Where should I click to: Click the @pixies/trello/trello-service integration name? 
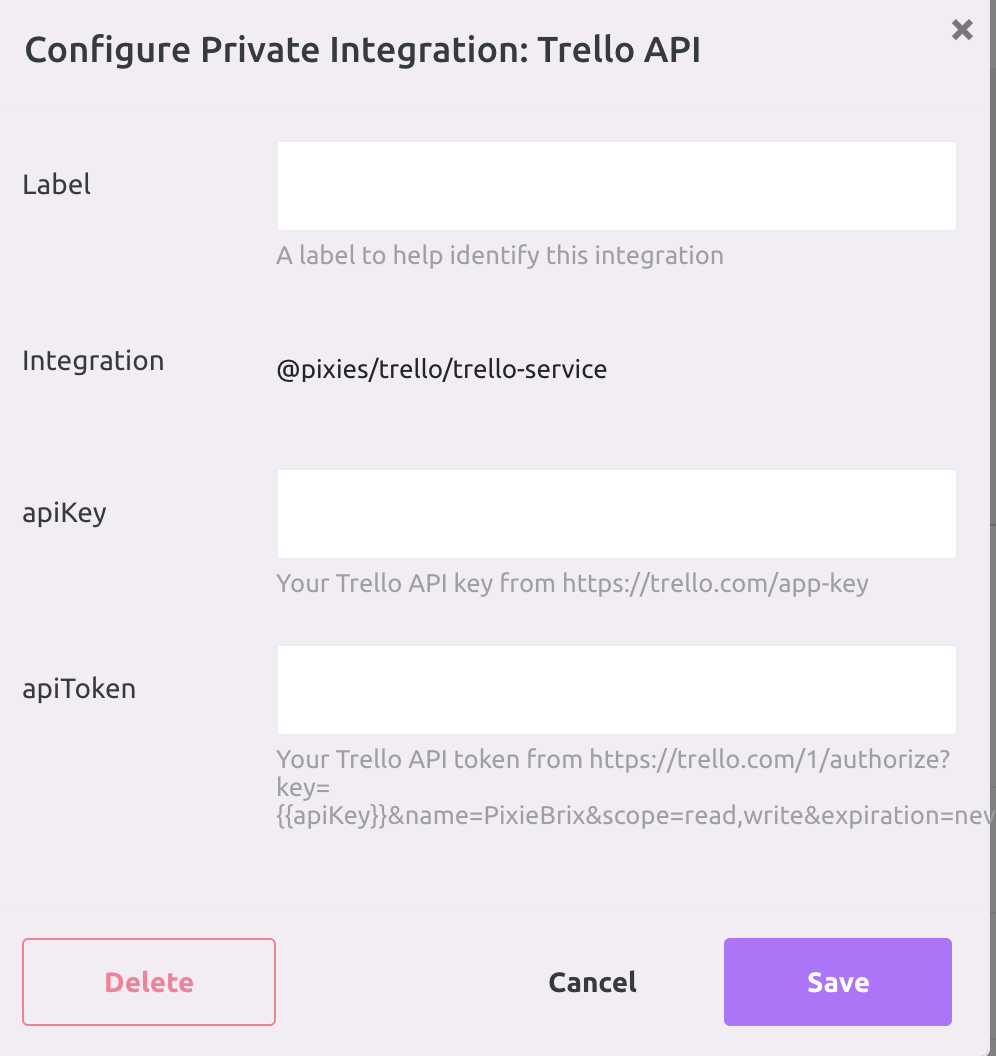click(441, 369)
